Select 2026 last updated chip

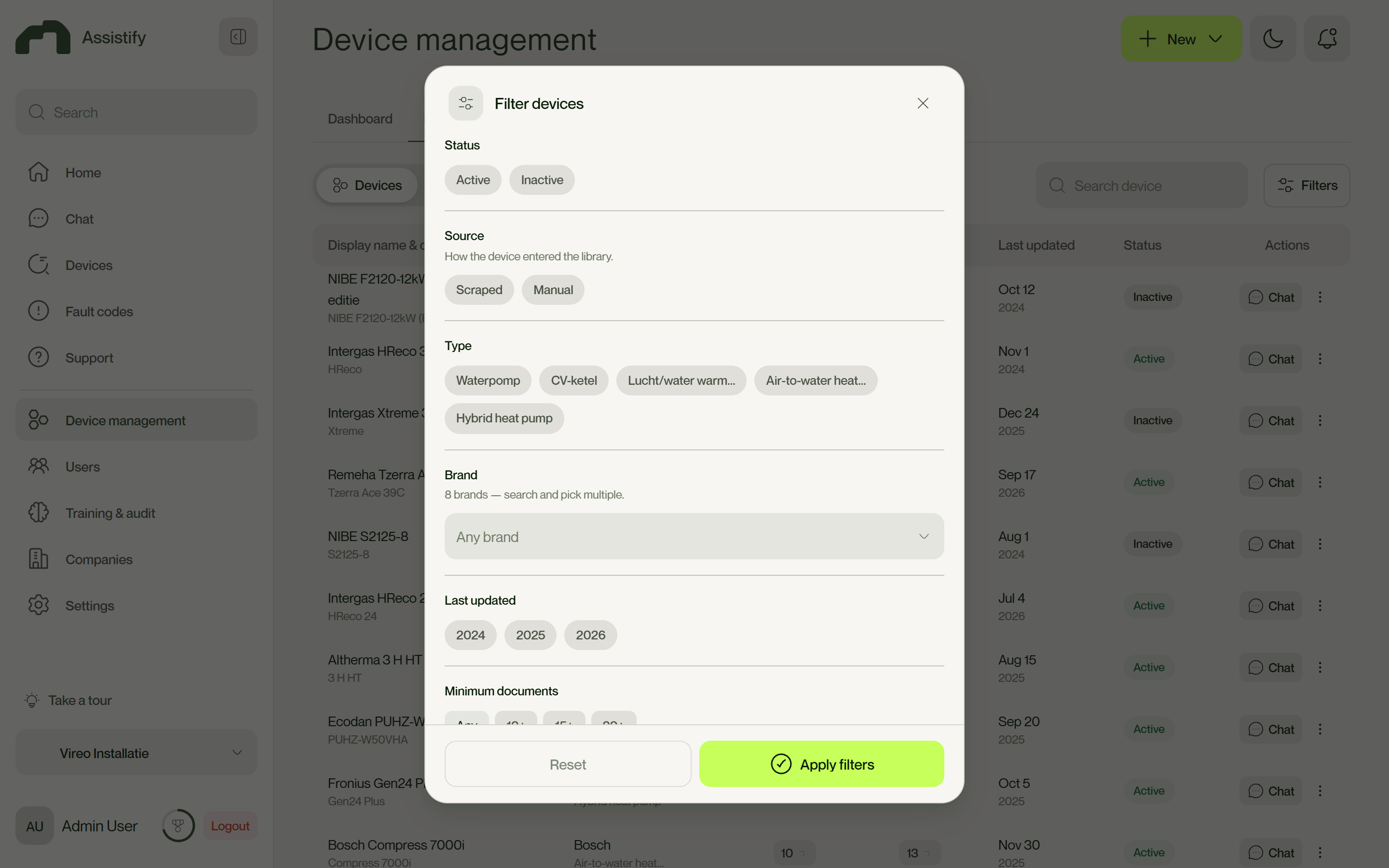pos(590,635)
